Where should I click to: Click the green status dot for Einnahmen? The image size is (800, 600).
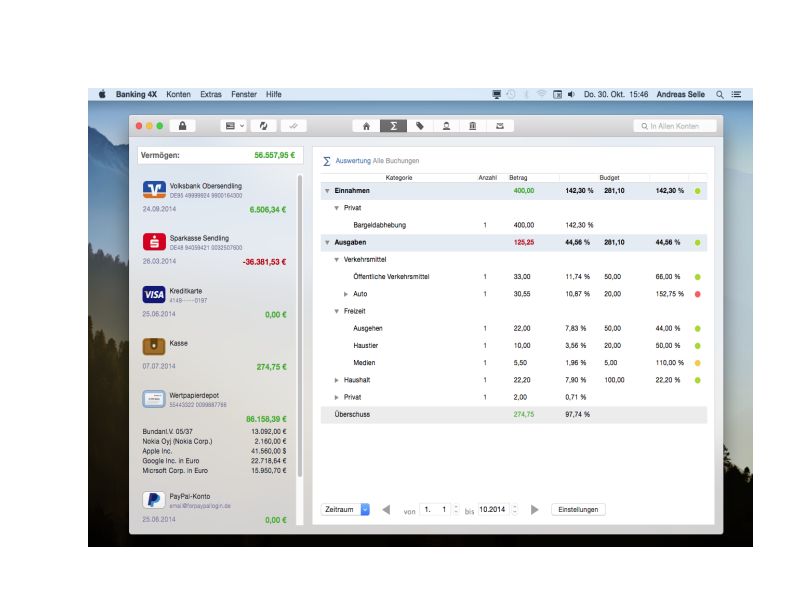pyautogui.click(x=697, y=191)
